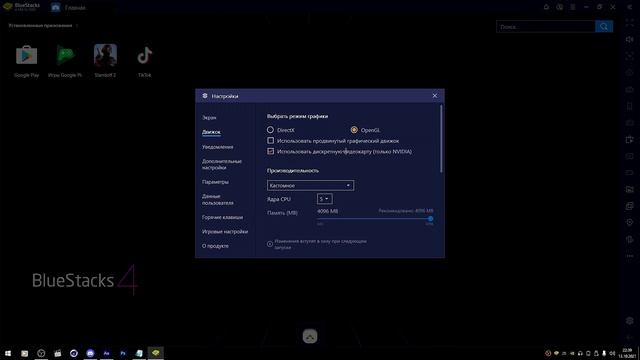Click the memory slider handle
Image resolution: width=640 pixels, height=360 pixels.
point(430,219)
